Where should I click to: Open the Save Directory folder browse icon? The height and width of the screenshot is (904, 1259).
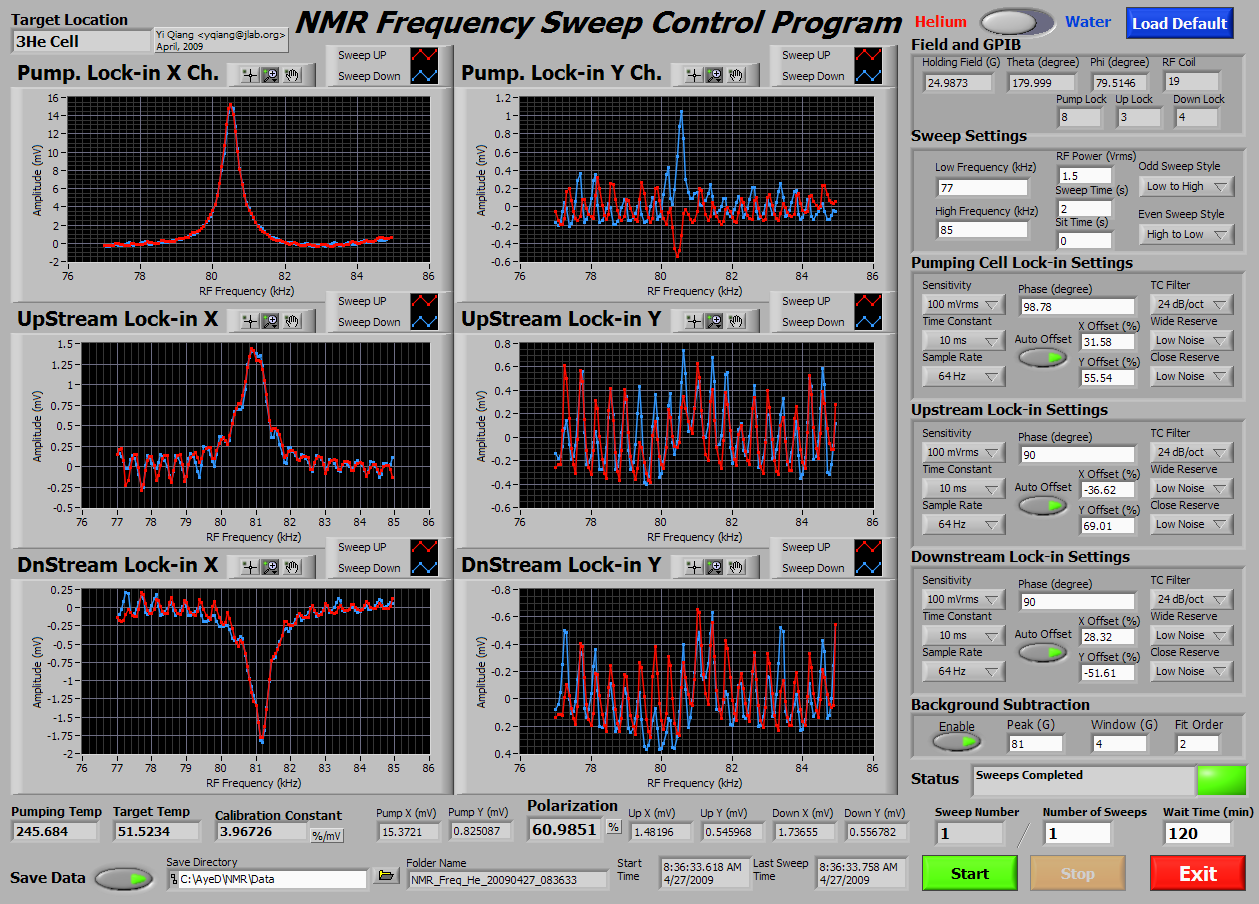coord(385,877)
